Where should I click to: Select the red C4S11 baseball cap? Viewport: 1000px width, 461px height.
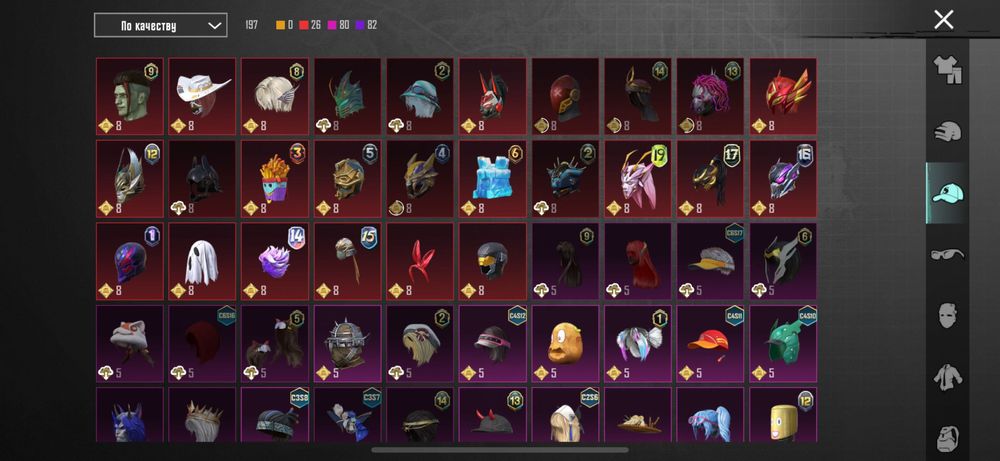click(x=710, y=344)
